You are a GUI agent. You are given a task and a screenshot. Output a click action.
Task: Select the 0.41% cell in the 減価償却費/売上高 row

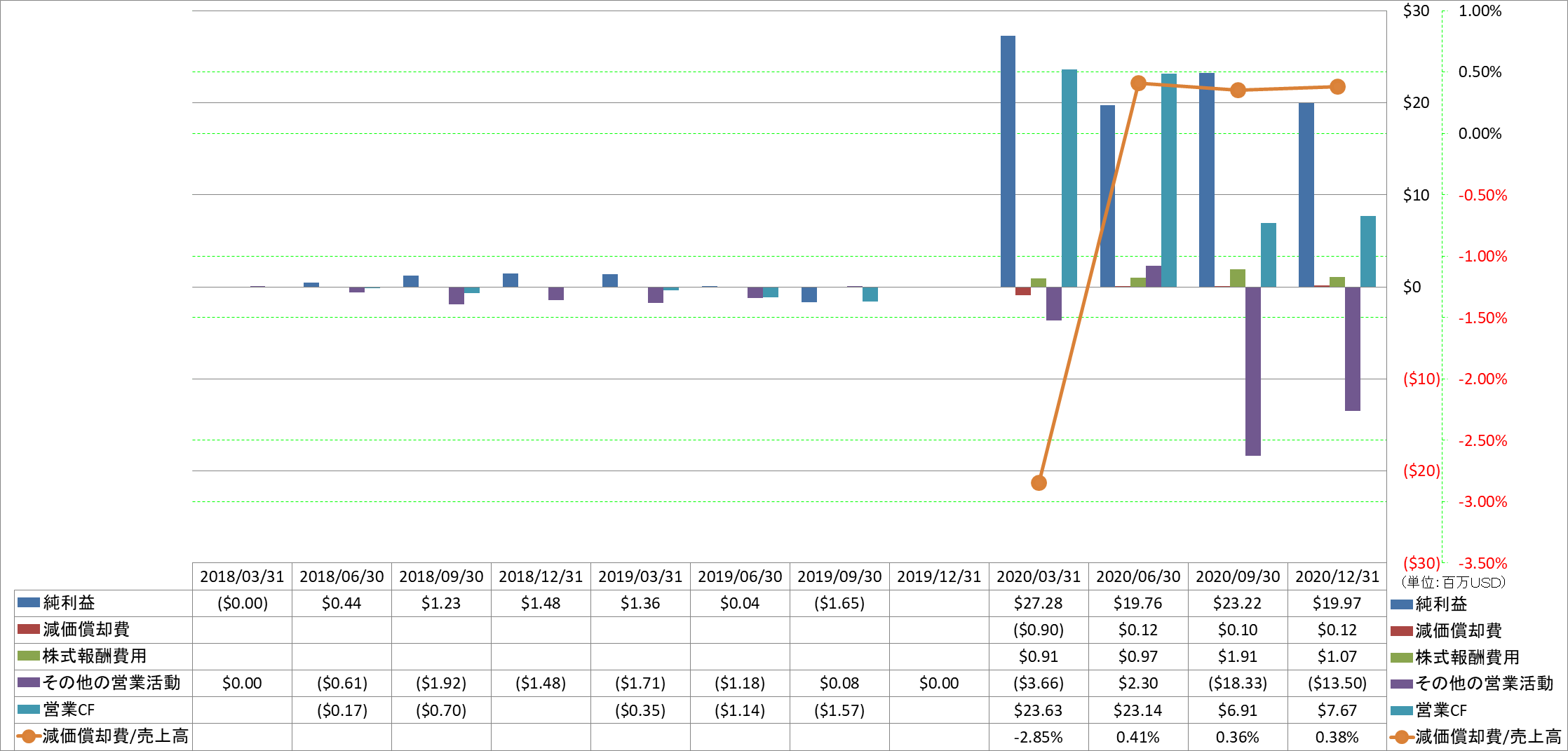1138,737
